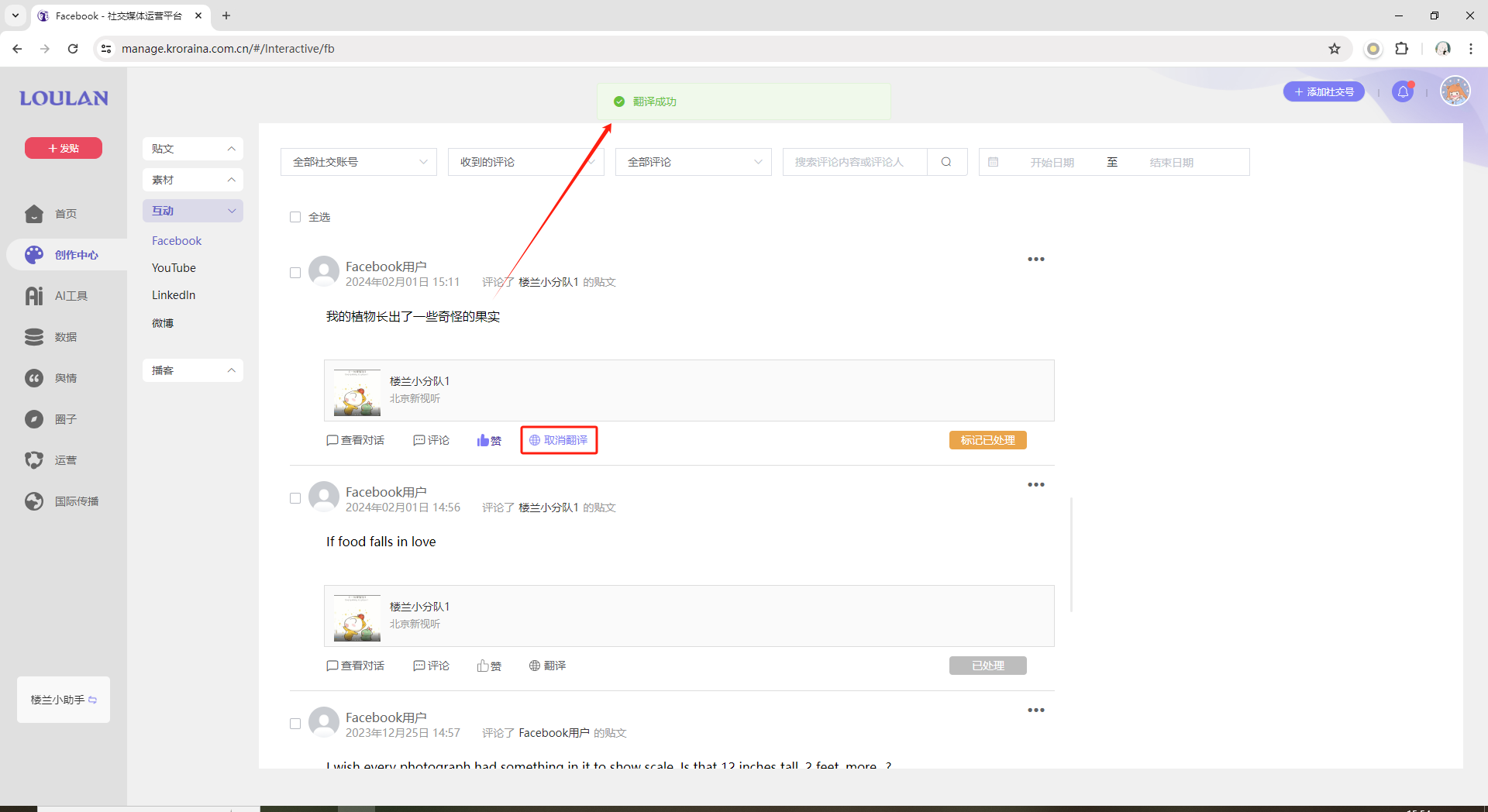Open post thumbnail under If food falls in love
Screen dimensions: 1488x812
click(357, 618)
